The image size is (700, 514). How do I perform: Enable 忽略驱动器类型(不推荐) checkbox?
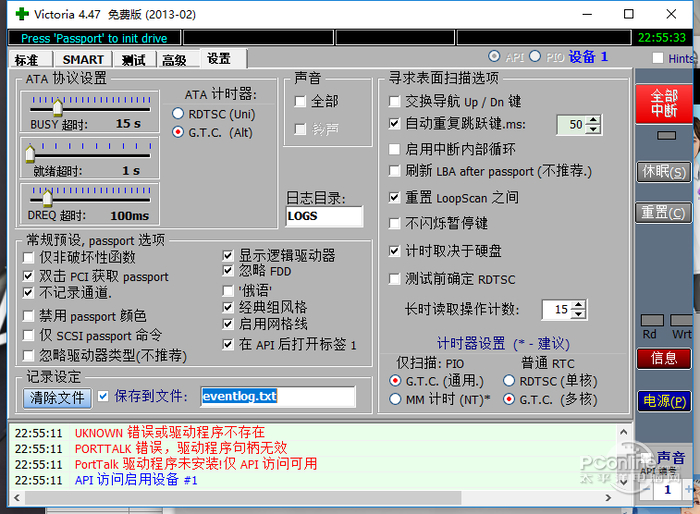[x=29, y=355]
